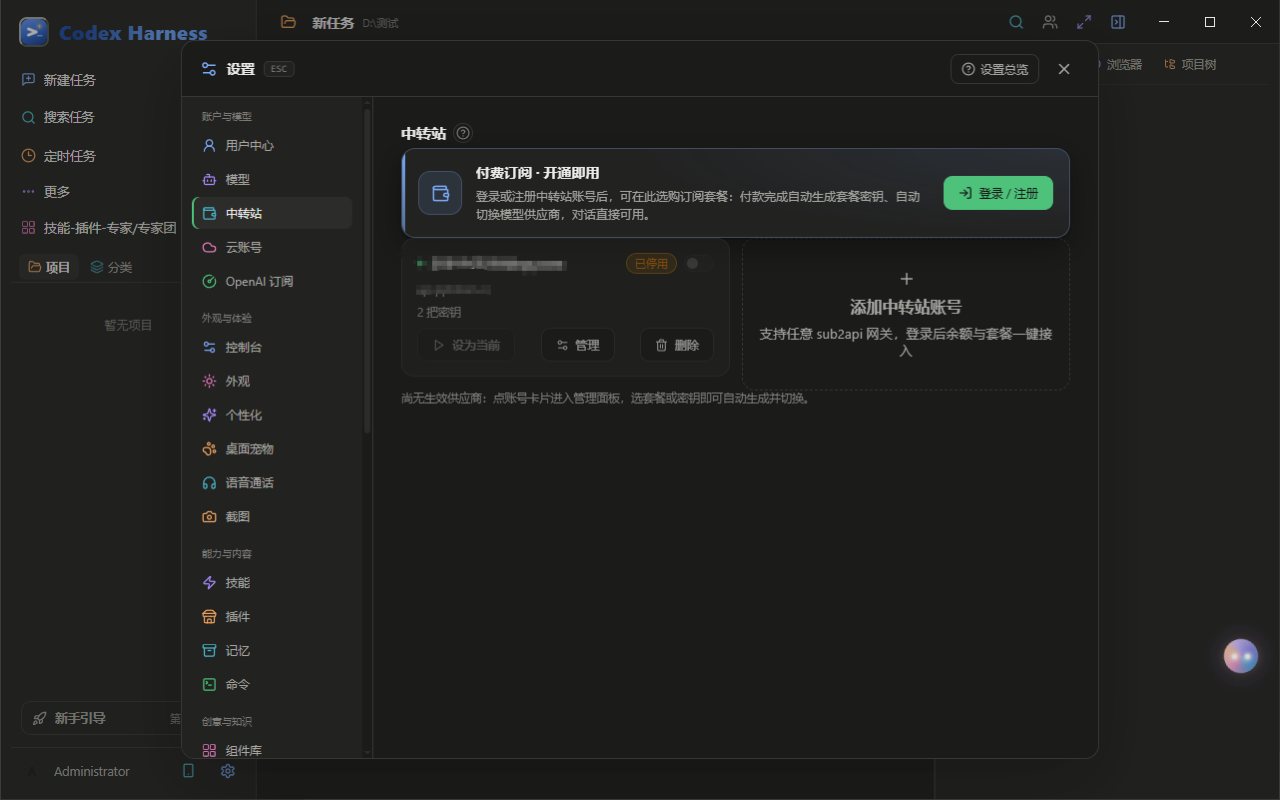Open 外观 appearance settings

pos(271,381)
